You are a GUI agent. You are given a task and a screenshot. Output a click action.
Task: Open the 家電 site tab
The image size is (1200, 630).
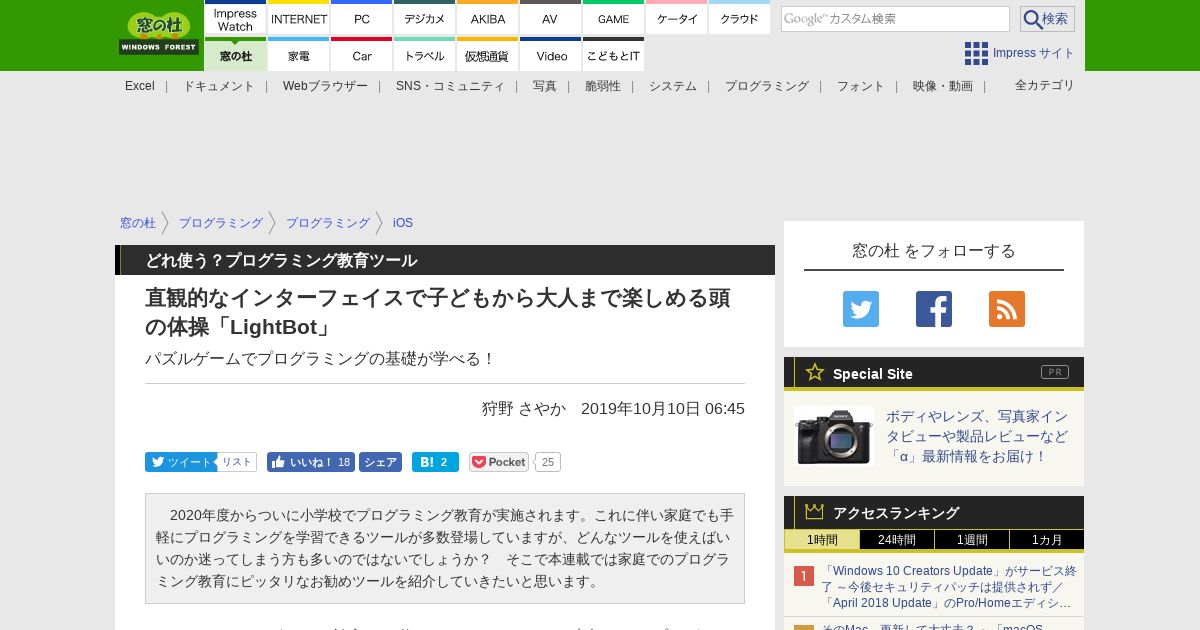299,54
